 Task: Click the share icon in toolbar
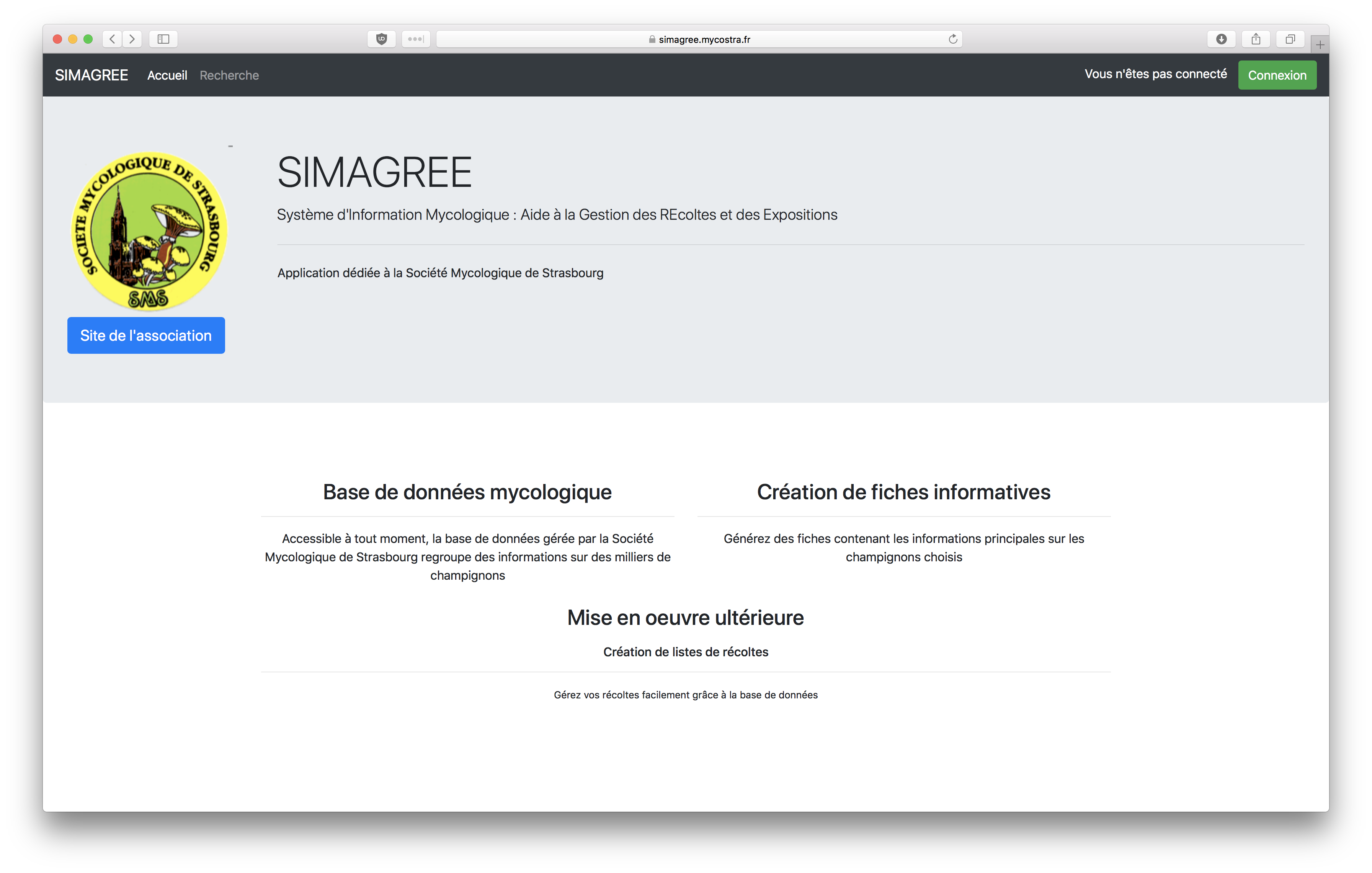1256,39
